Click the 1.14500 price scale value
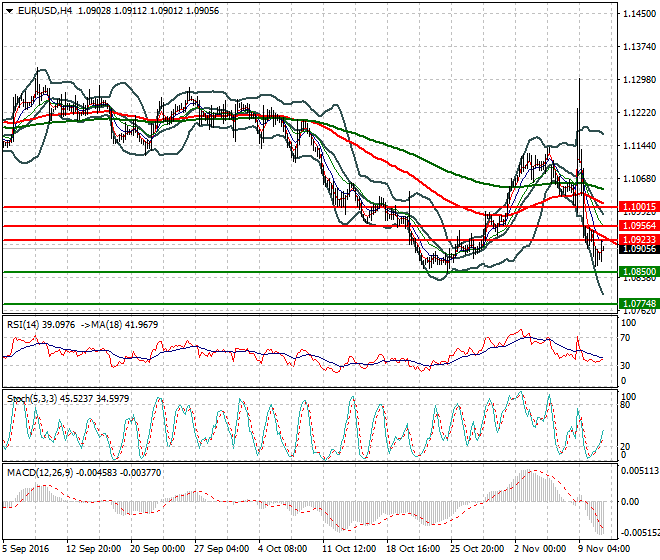The height and width of the screenshot is (560, 660). click(639, 14)
